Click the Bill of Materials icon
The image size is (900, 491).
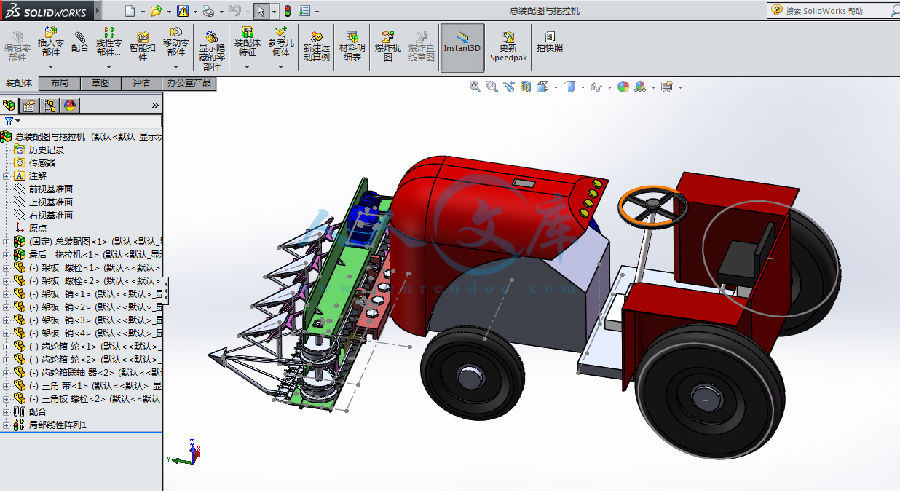352,37
